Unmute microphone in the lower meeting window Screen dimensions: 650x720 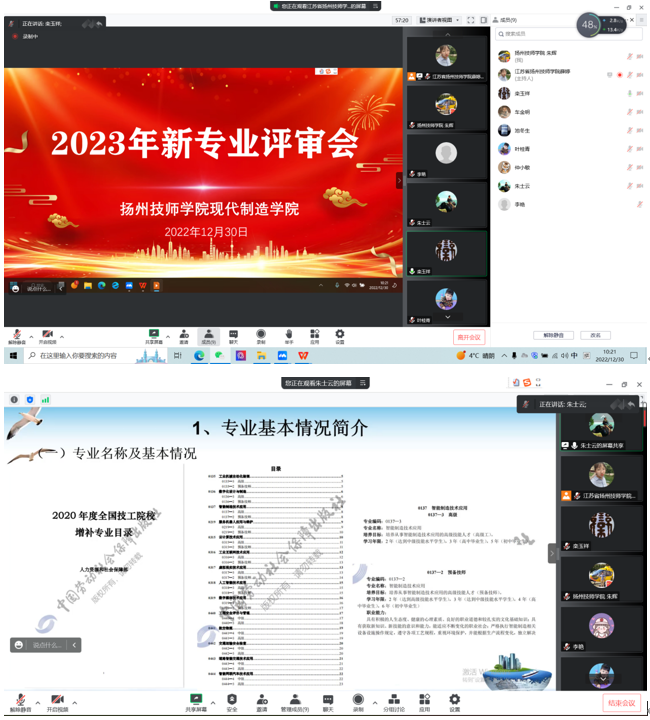pyautogui.click(x=21, y=703)
